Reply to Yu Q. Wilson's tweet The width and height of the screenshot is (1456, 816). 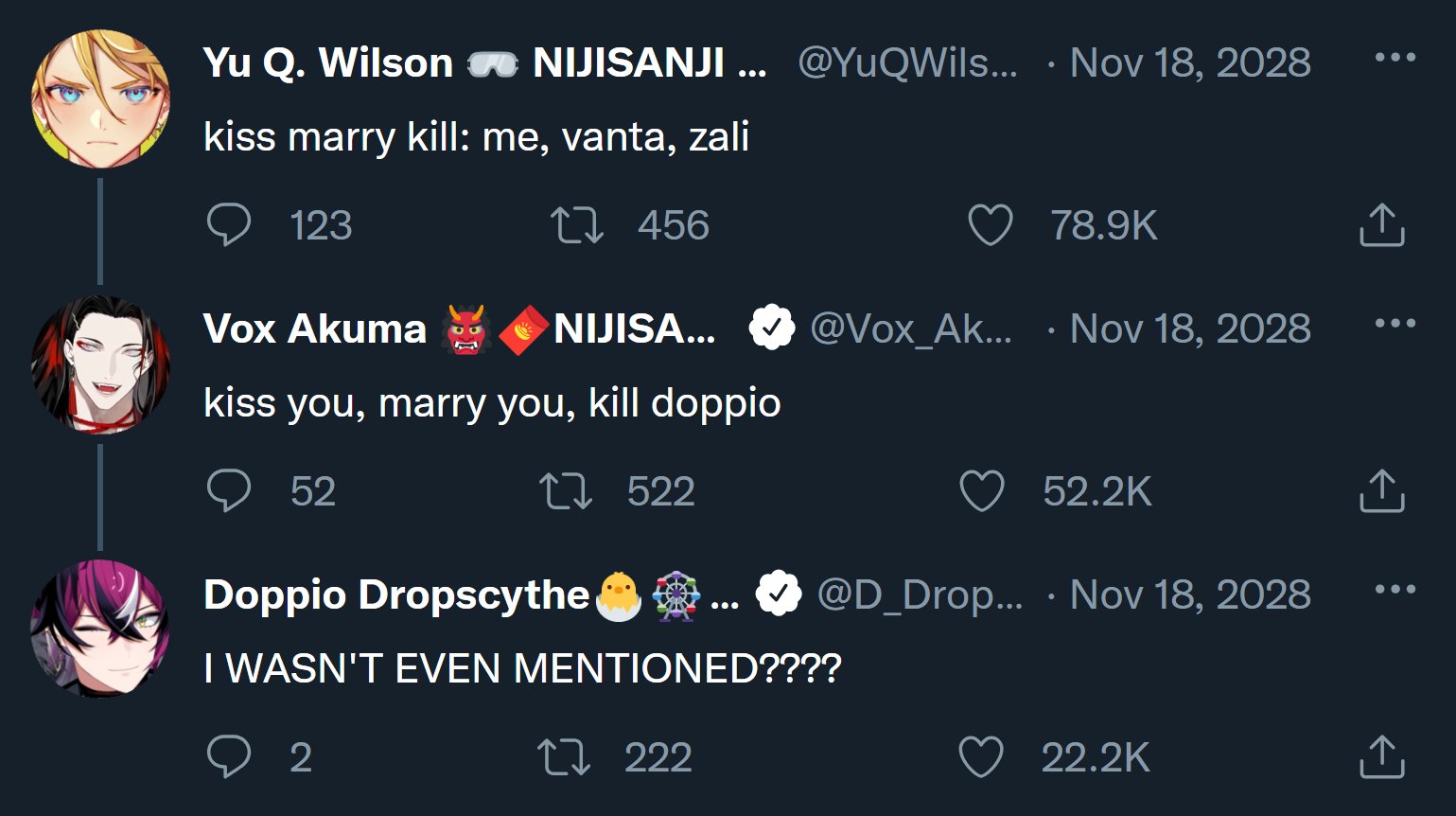(229, 225)
